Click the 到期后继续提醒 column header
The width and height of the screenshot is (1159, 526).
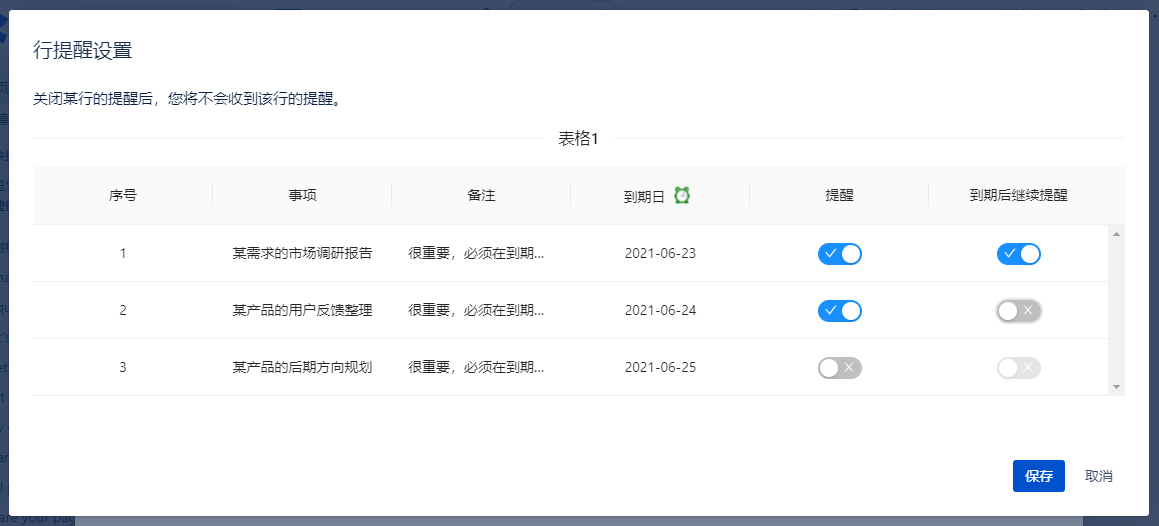pos(1018,196)
